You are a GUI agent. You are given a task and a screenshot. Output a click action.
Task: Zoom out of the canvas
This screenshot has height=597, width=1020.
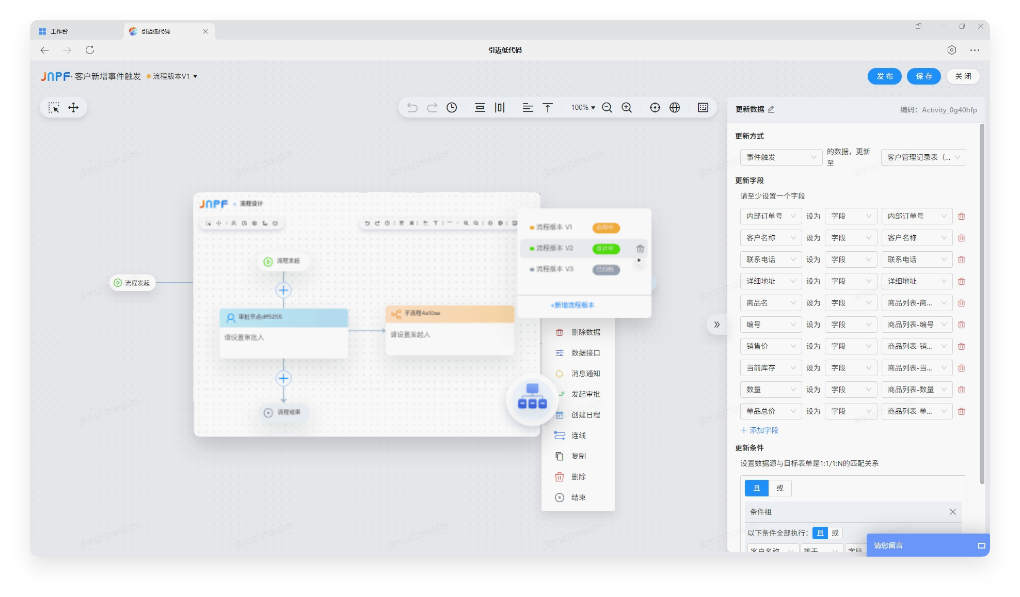607,107
